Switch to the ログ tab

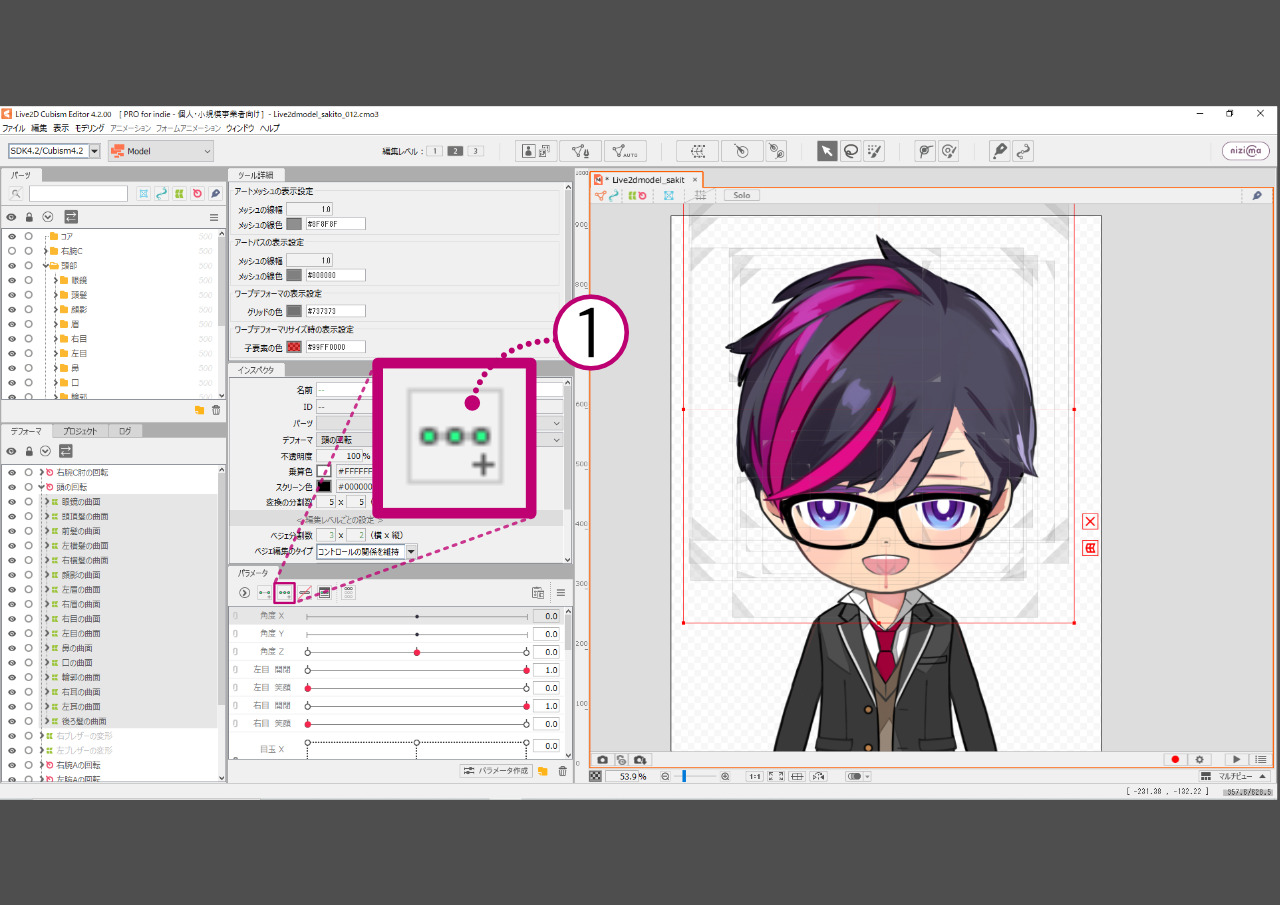click(x=125, y=431)
